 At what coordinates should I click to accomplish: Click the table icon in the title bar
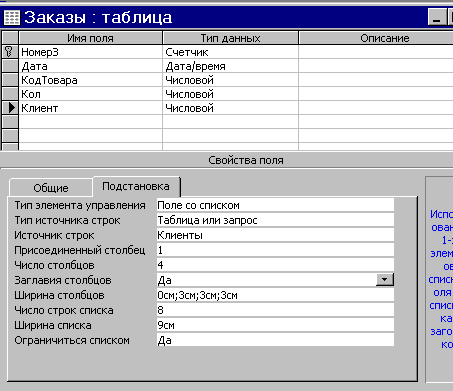point(12,17)
